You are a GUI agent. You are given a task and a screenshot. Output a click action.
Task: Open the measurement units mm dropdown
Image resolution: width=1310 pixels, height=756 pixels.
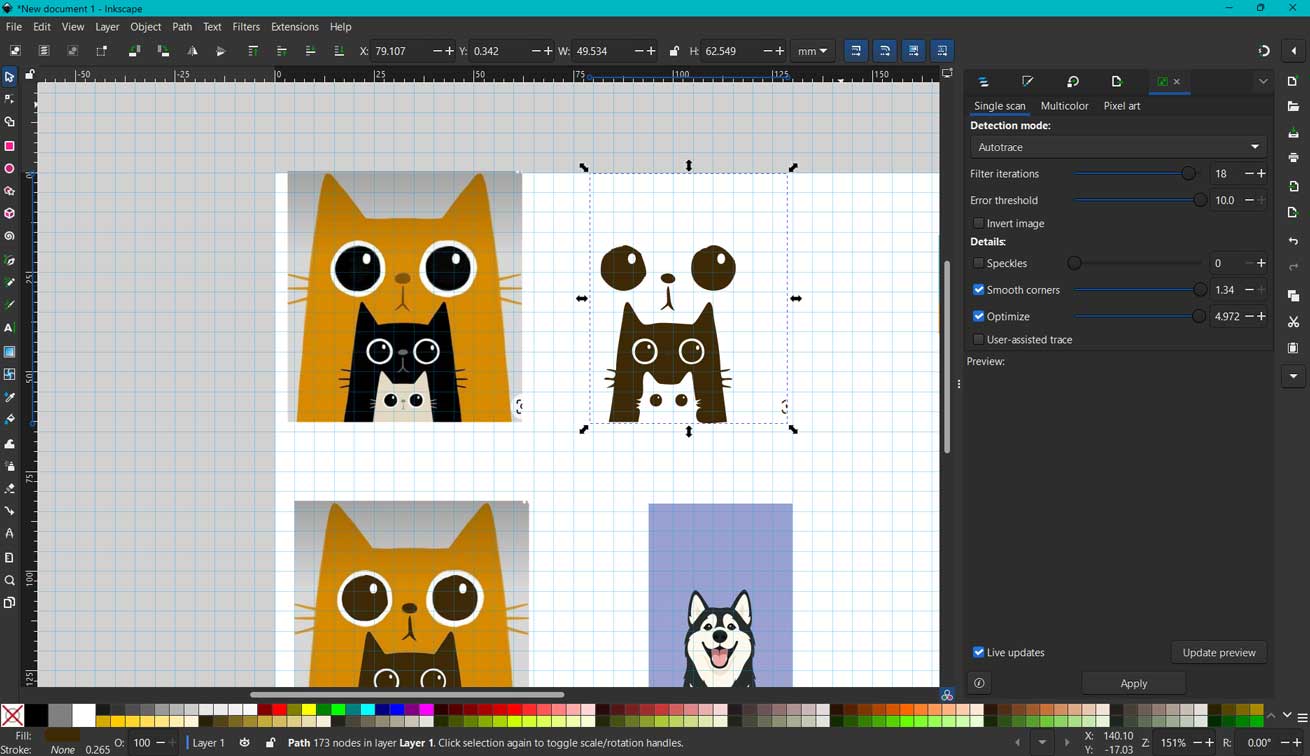coord(813,50)
